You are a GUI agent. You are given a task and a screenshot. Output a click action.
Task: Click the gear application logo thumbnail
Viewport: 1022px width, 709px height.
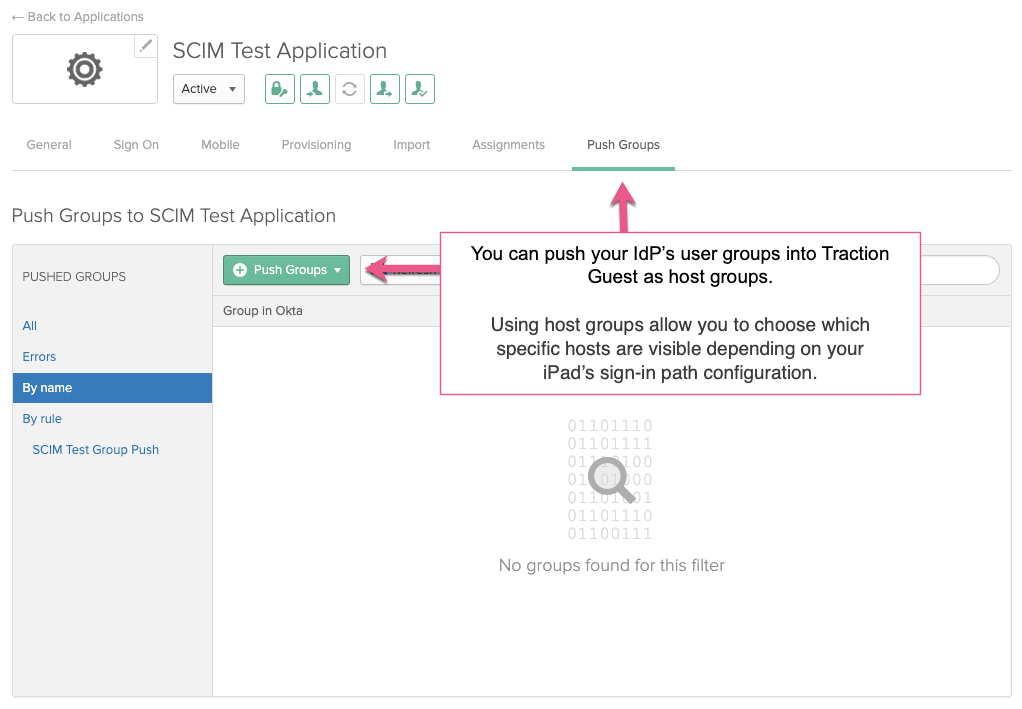tap(84, 69)
